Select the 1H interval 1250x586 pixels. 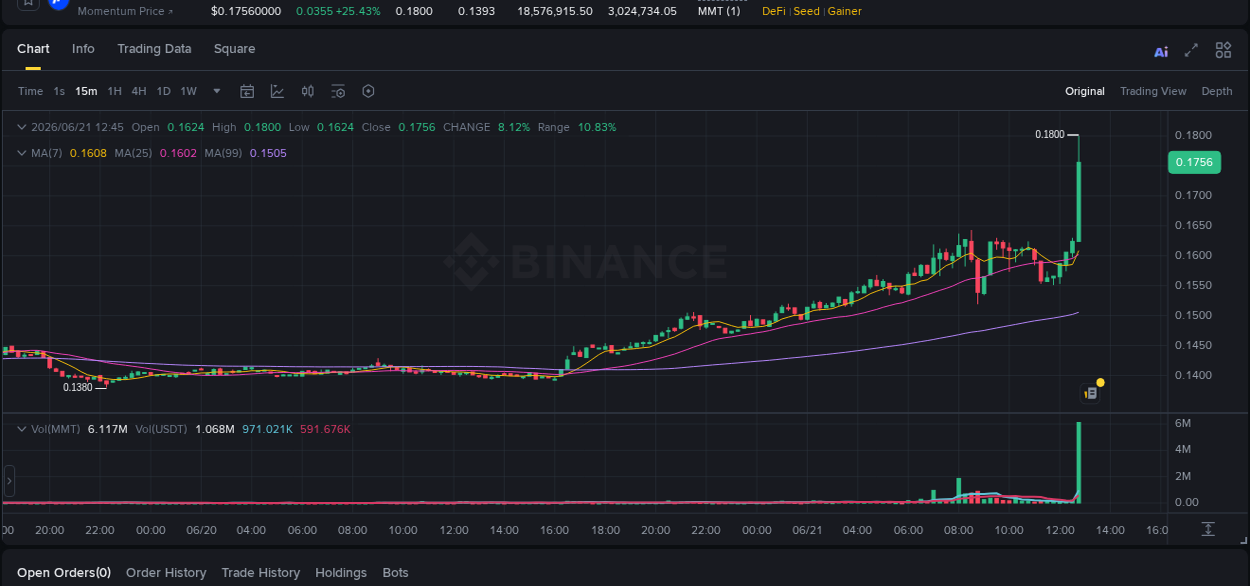click(x=114, y=91)
